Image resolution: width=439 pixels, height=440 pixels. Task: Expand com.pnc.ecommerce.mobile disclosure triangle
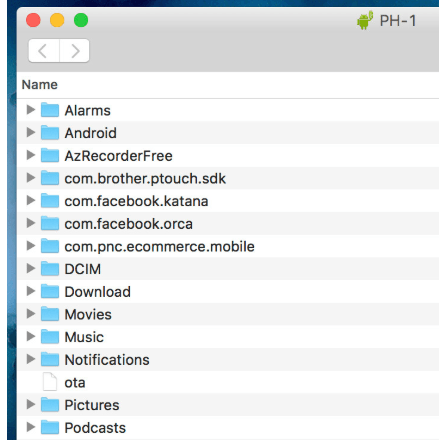31,246
